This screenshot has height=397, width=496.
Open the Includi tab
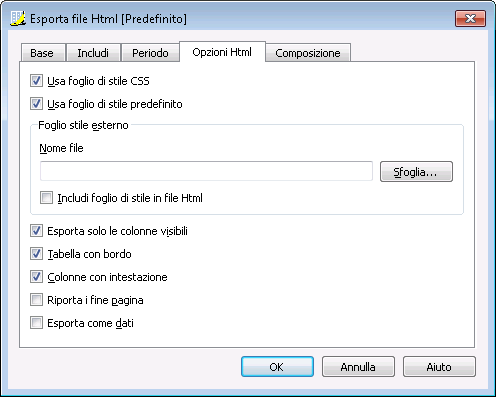tap(93, 53)
